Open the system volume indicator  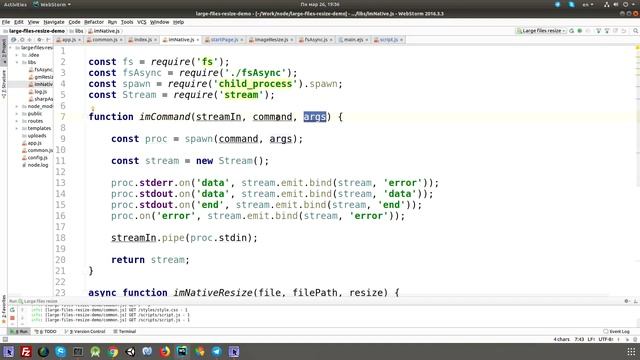(616, 4)
